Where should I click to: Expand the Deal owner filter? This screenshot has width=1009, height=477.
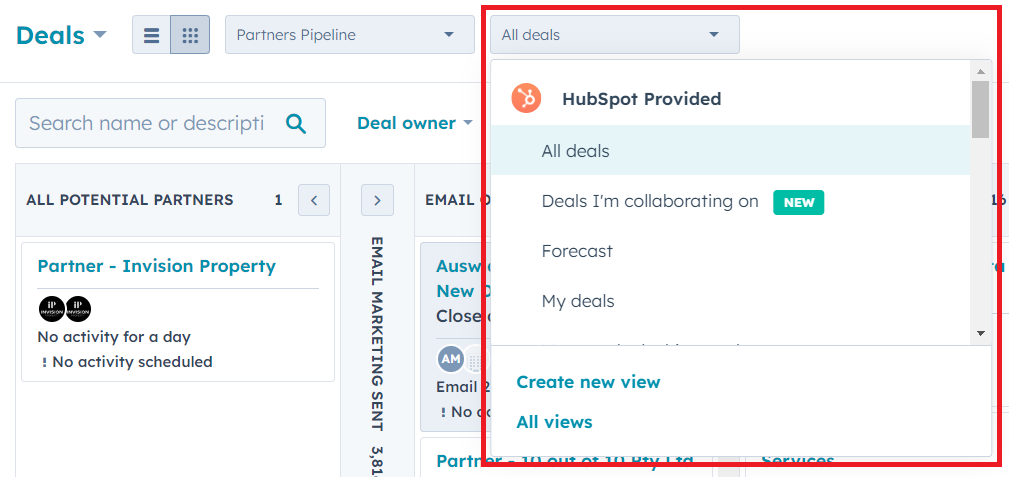pos(414,123)
